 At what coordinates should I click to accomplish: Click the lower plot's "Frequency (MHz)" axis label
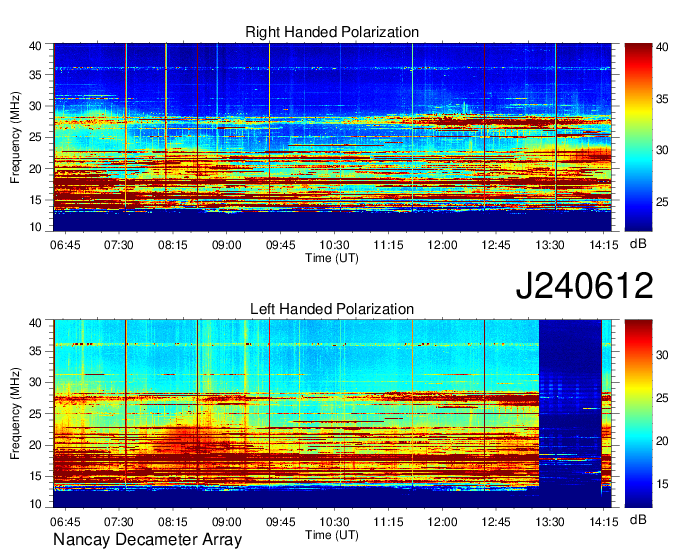tap(15, 414)
